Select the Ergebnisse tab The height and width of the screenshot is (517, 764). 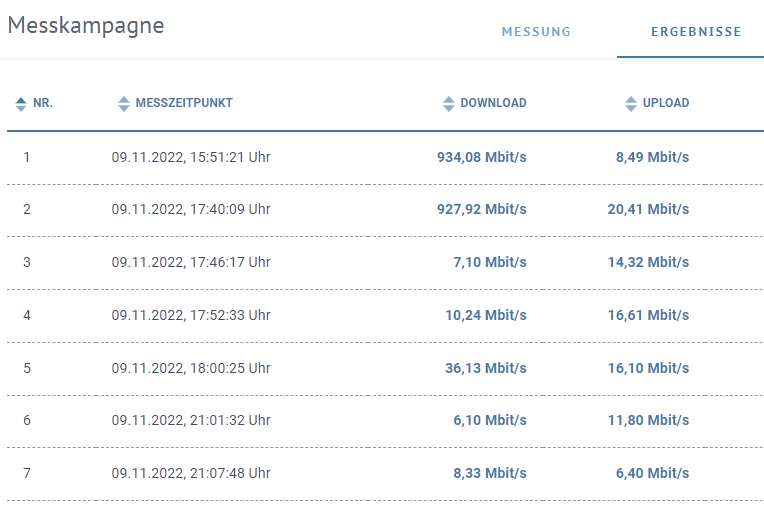pos(696,31)
